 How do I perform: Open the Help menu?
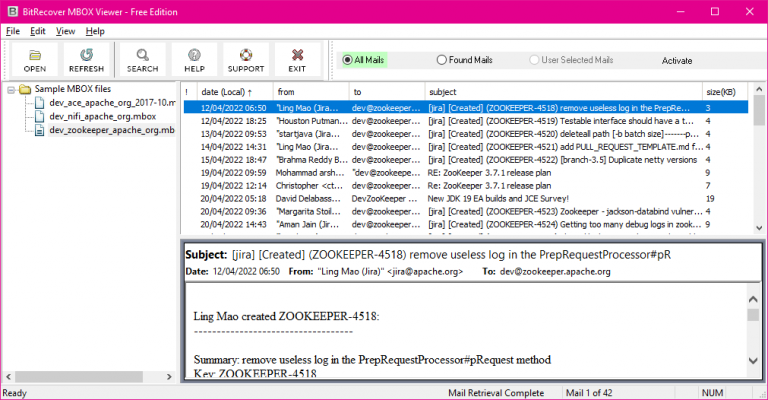pyautogui.click(x=95, y=31)
